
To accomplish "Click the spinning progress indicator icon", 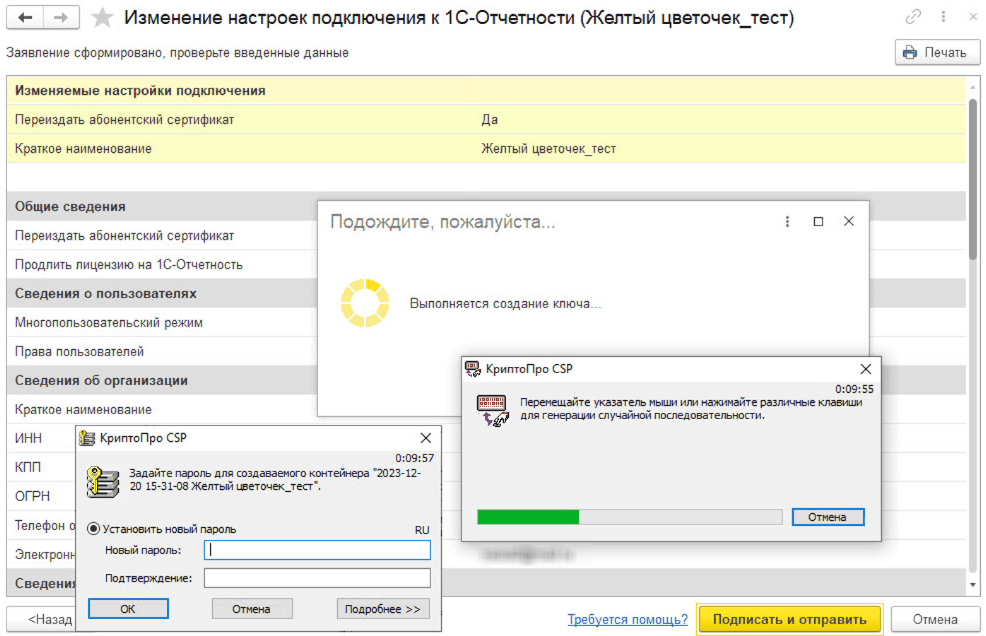I will 365,303.
